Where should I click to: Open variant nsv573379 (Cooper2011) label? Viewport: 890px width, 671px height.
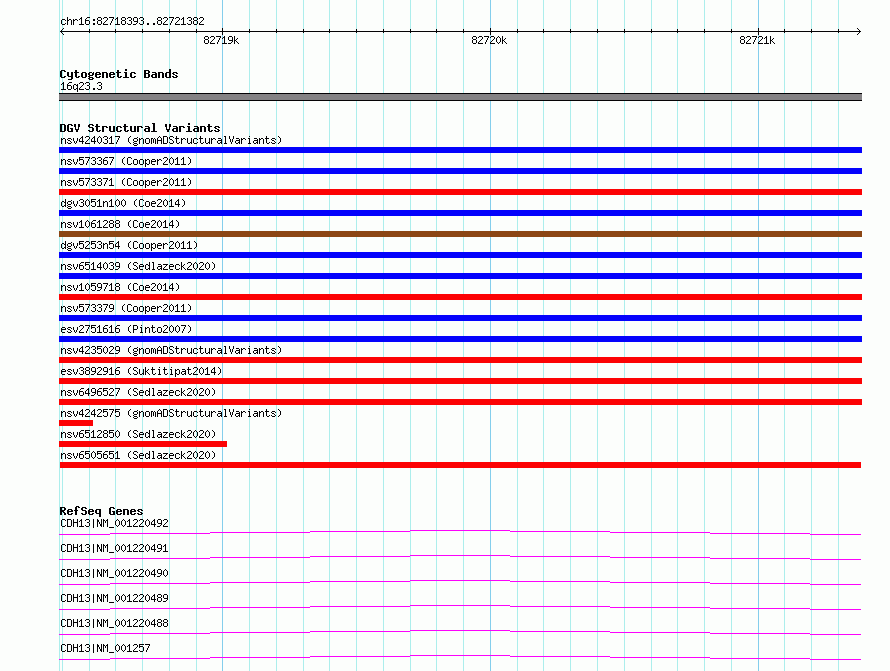pyautogui.click(x=126, y=308)
